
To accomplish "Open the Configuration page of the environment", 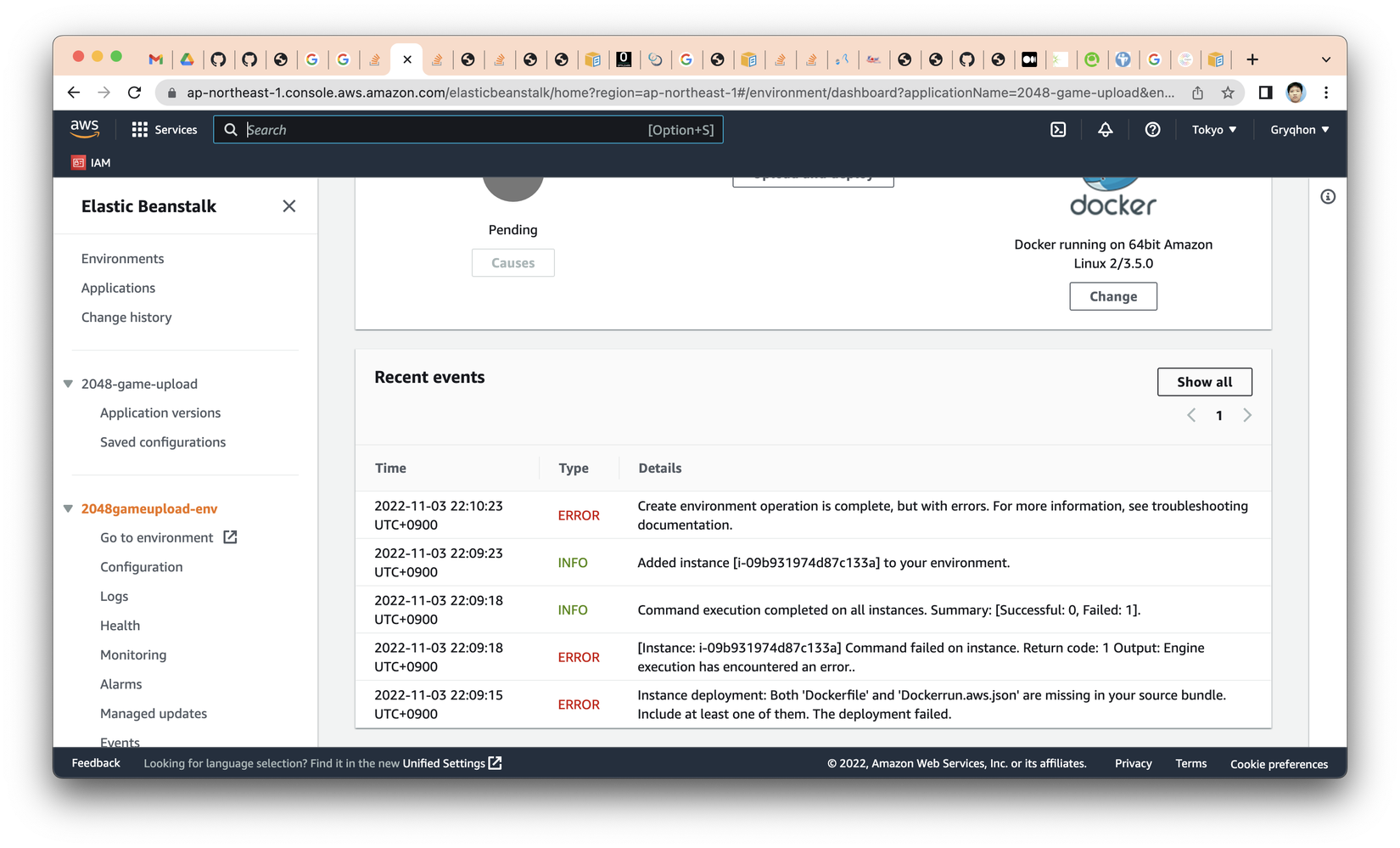I will (142, 567).
